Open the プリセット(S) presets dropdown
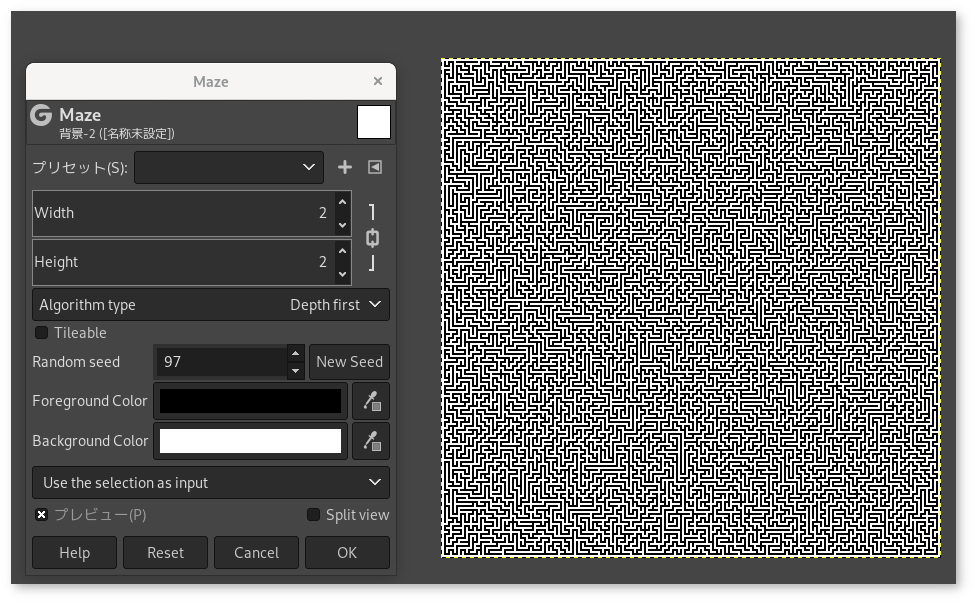Image resolution: width=975 pixels, height=603 pixels. (x=228, y=168)
